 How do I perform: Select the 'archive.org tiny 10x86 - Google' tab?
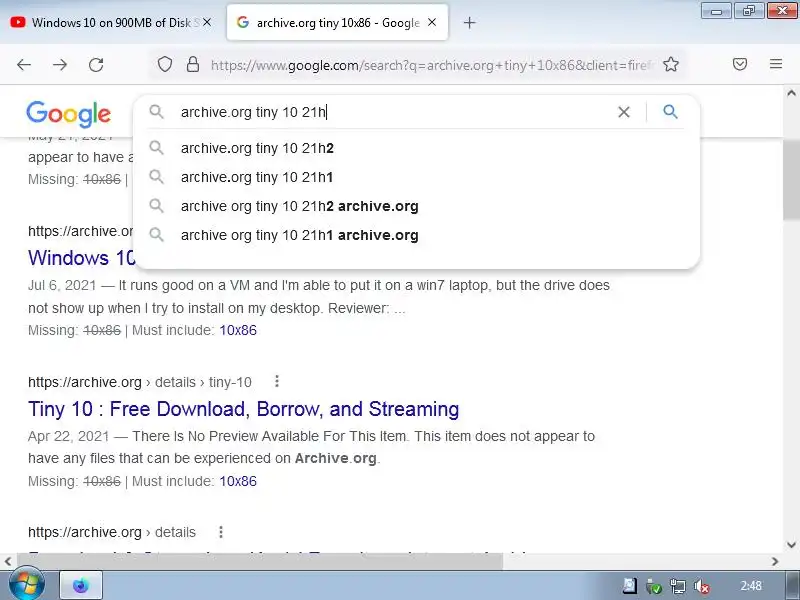[337, 22]
